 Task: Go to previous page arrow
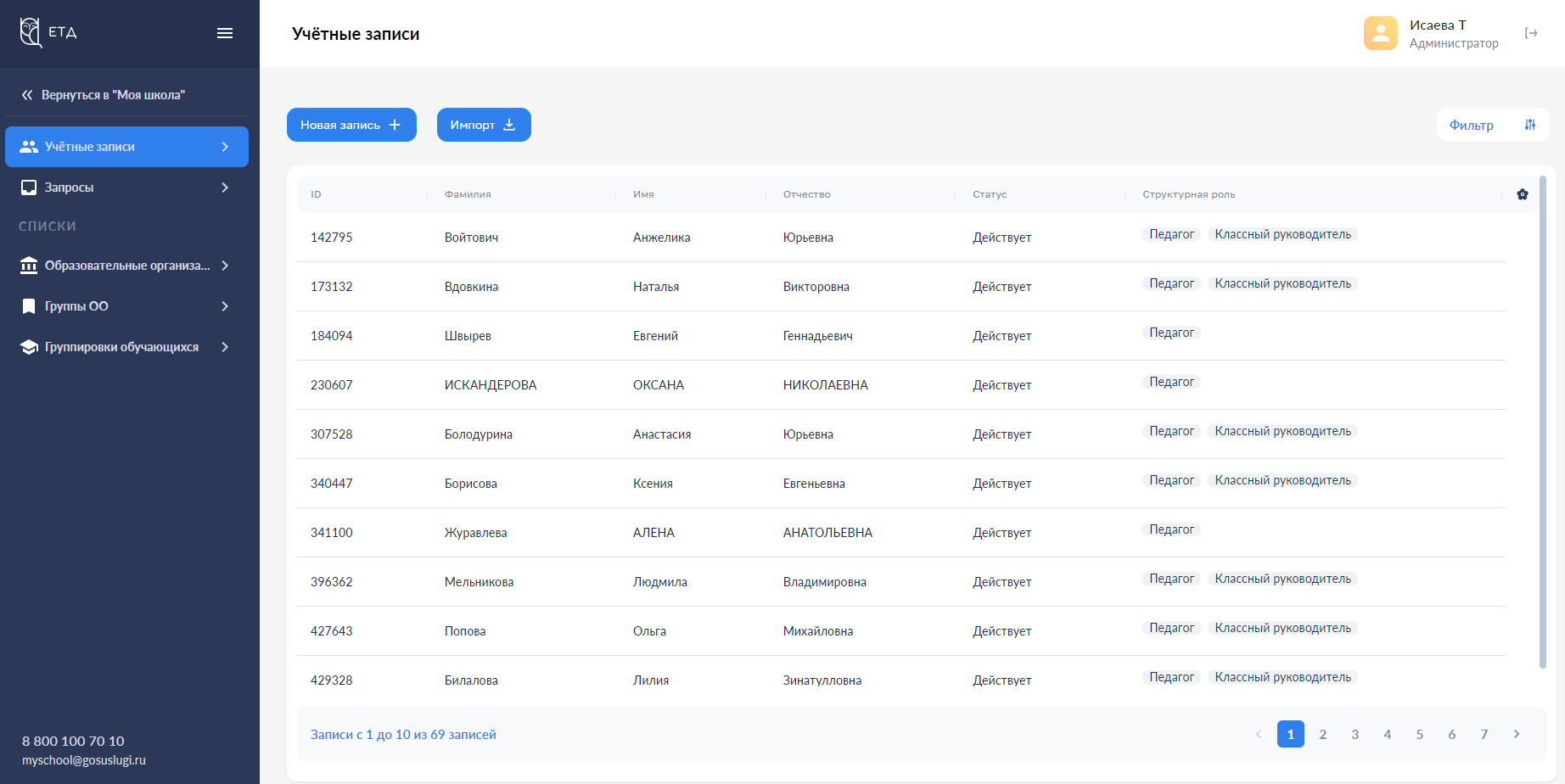point(1259,734)
